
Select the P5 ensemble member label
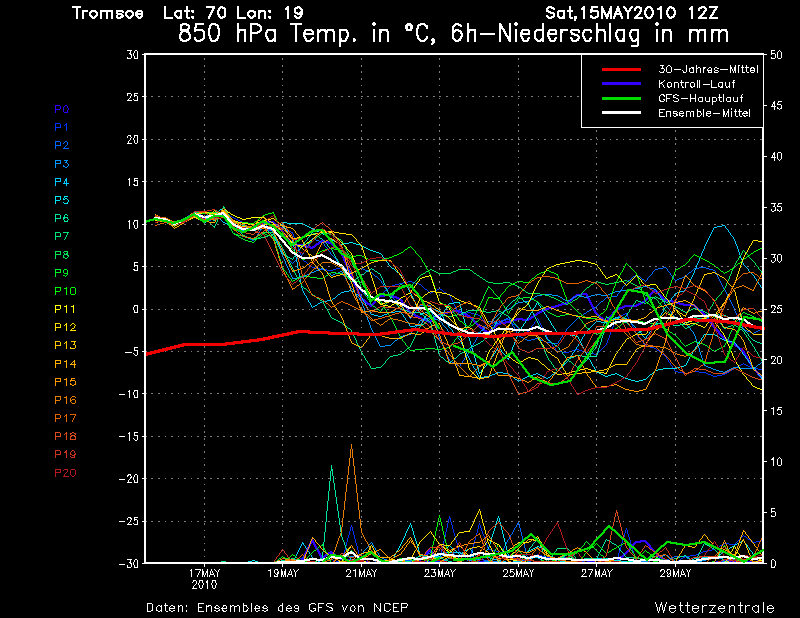(x=61, y=200)
